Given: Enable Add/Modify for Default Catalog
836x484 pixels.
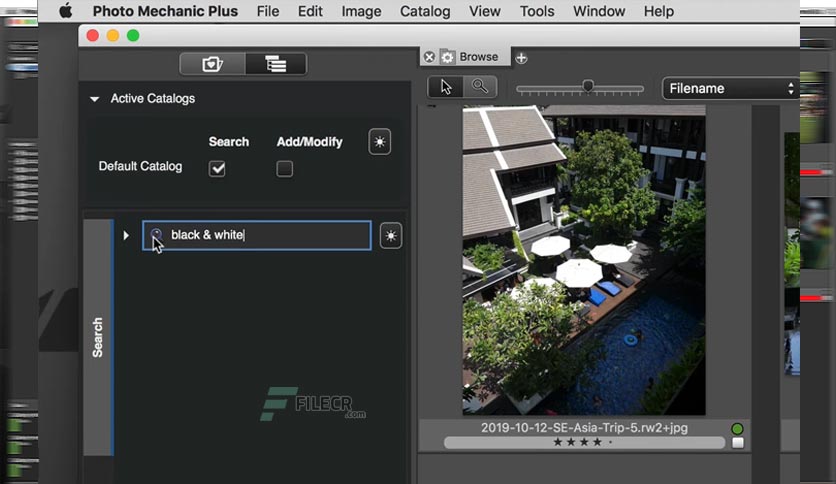Looking at the screenshot, I should pyautogui.click(x=285, y=169).
